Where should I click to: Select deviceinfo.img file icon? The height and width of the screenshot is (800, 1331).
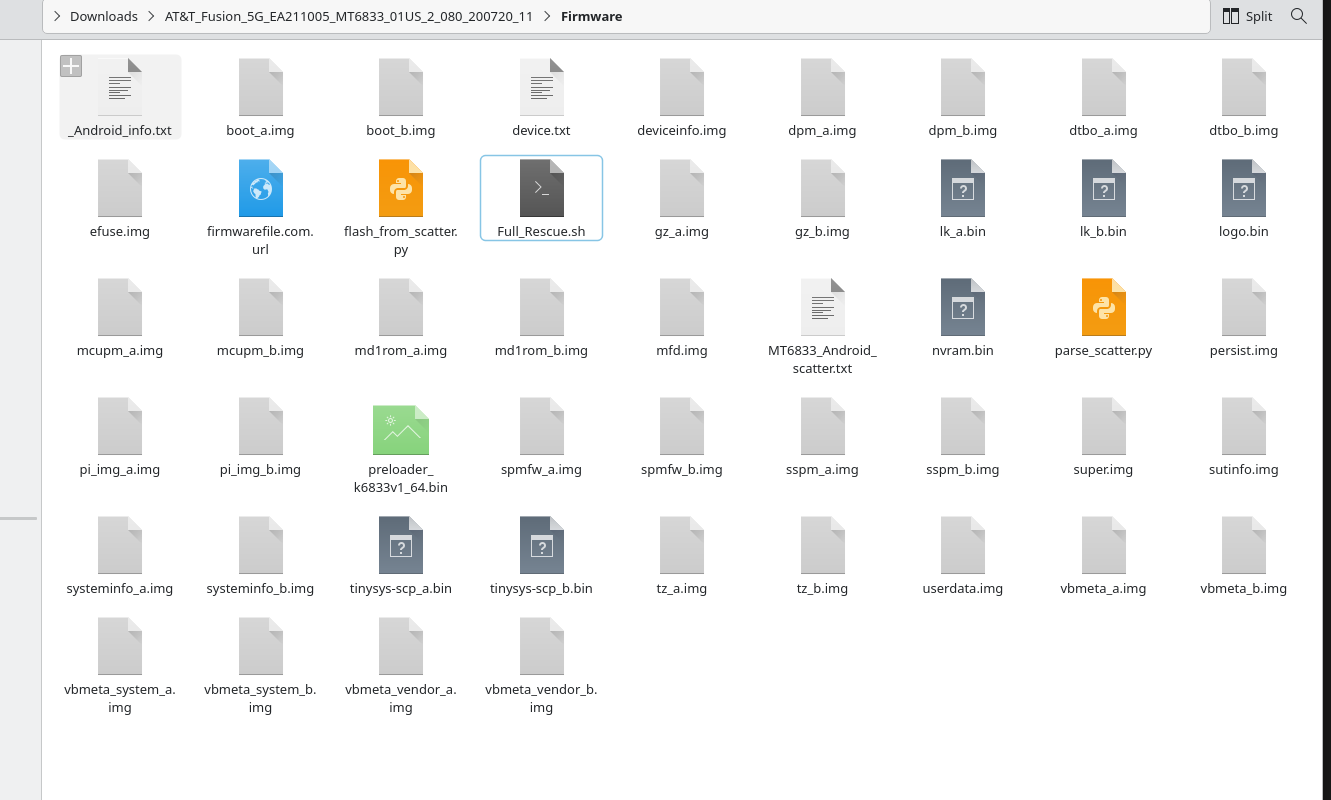[682, 87]
